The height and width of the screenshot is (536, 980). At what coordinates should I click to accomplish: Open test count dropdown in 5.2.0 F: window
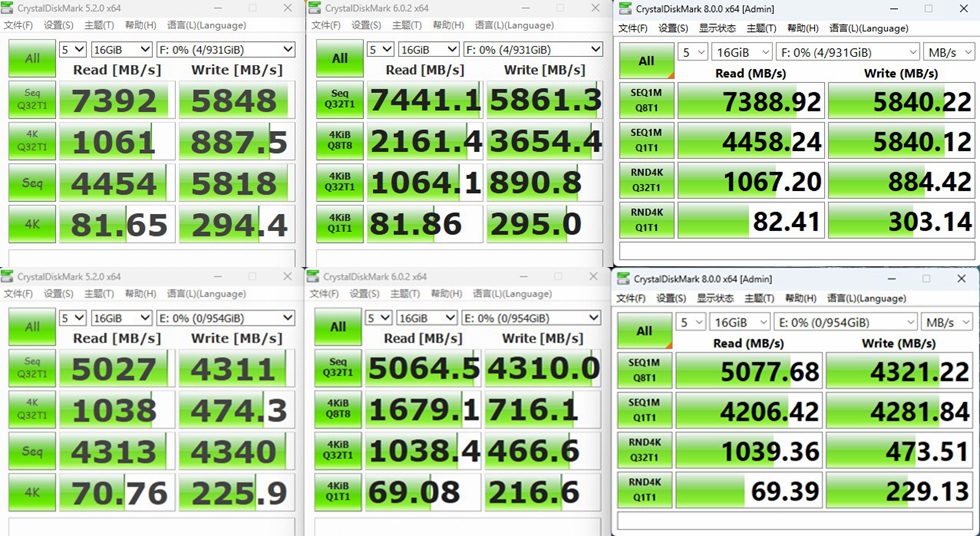click(x=72, y=49)
